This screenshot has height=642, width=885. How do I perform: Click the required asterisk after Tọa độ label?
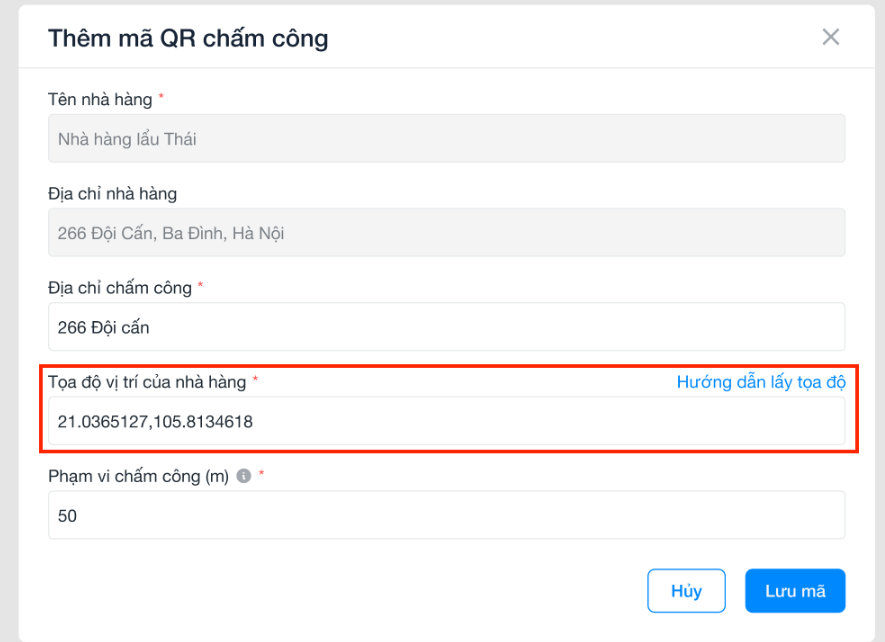255,379
